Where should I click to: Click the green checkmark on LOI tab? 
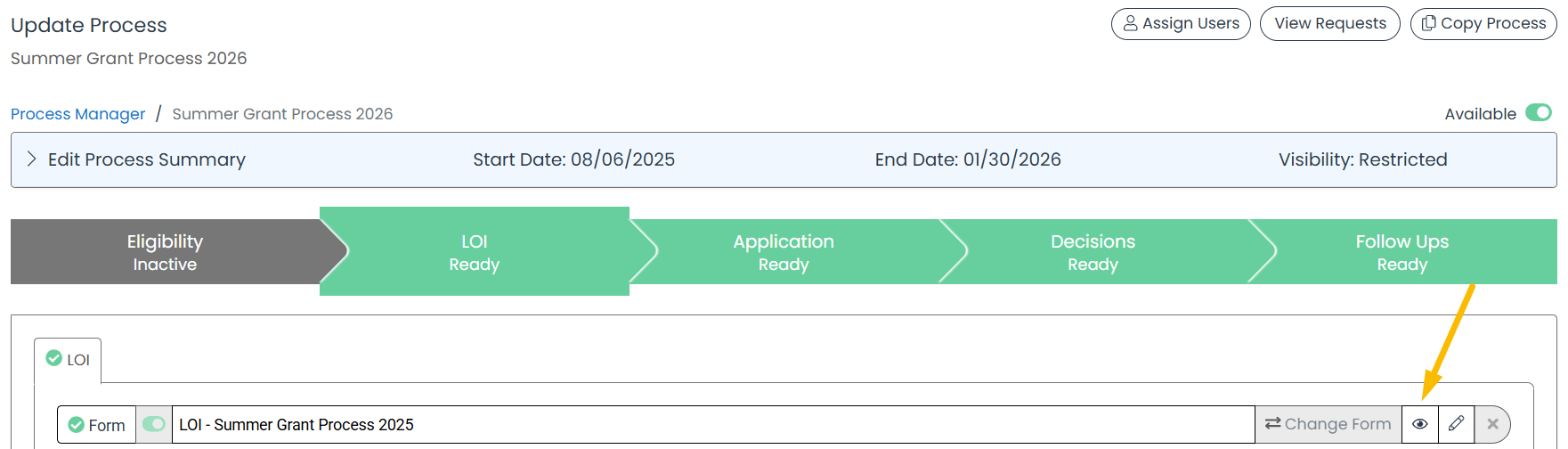[x=54, y=358]
